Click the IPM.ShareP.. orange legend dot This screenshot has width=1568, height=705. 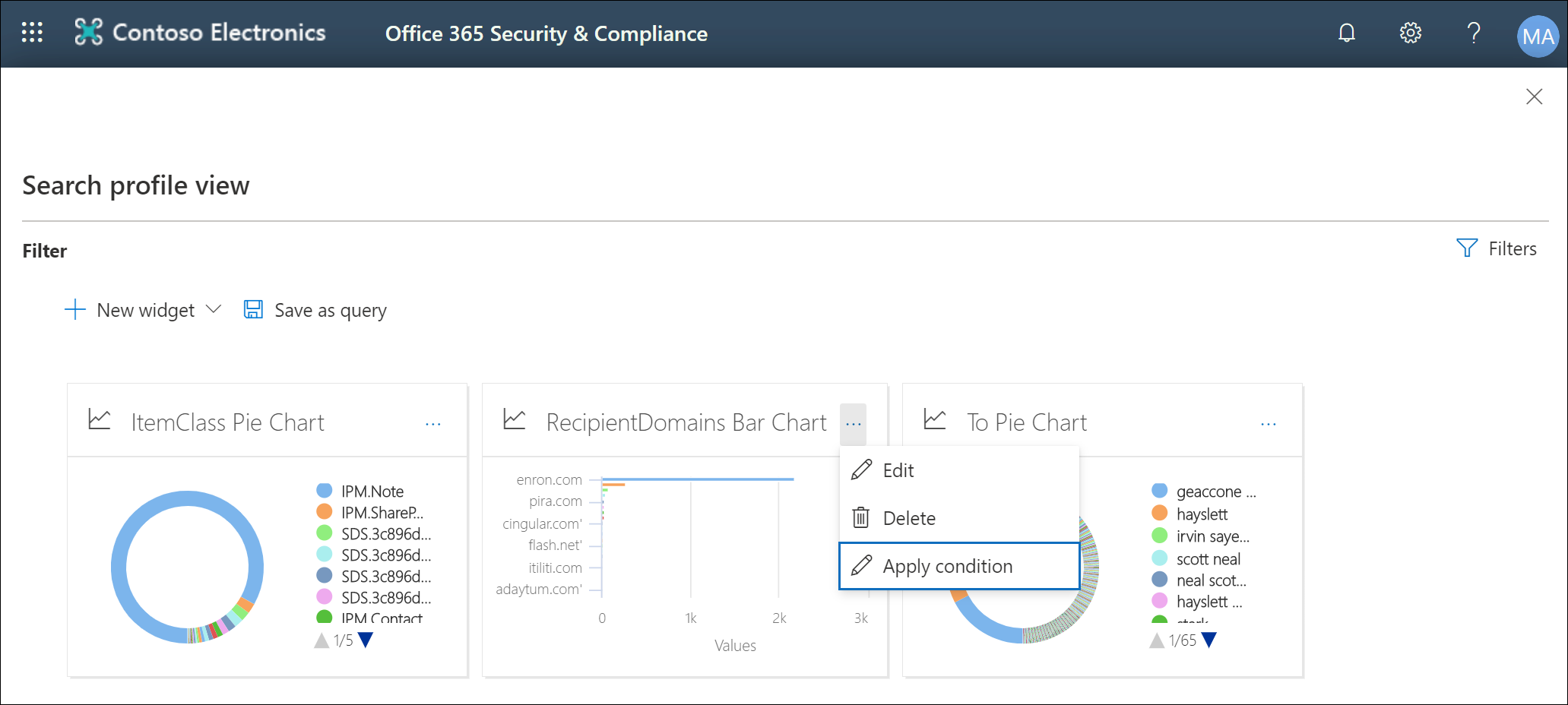pyautogui.click(x=324, y=512)
